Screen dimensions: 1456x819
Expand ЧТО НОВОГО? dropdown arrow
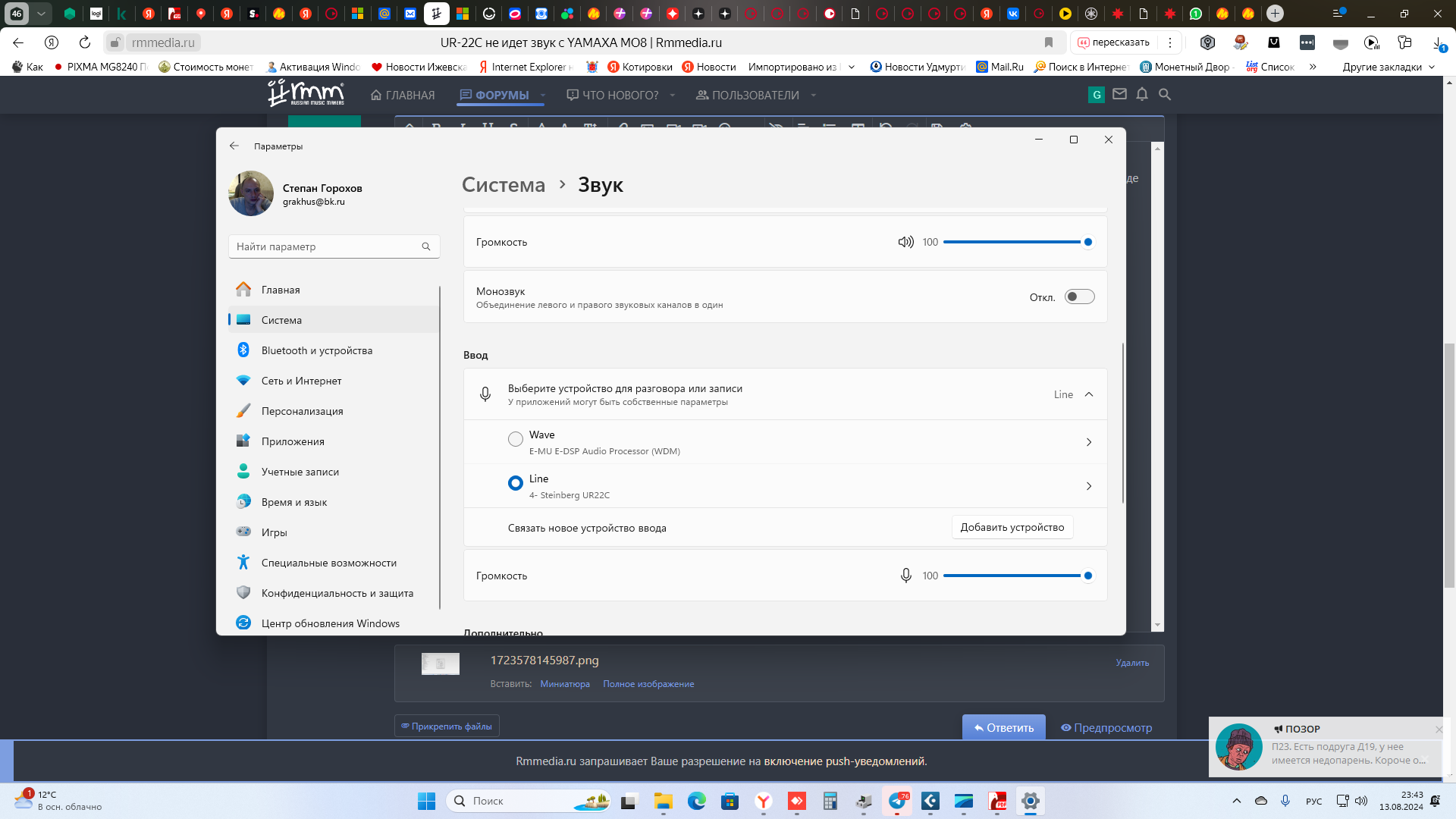[672, 96]
